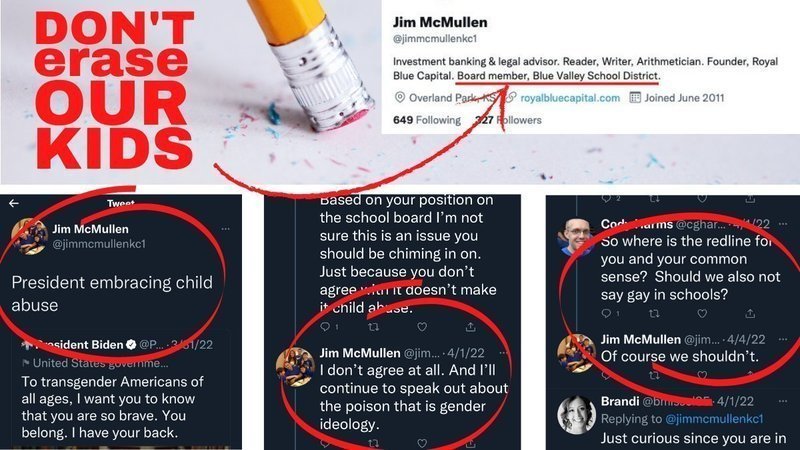Image resolution: width=800 pixels, height=450 pixels.
Task: View the Followers list on the profile
Action: (508, 120)
